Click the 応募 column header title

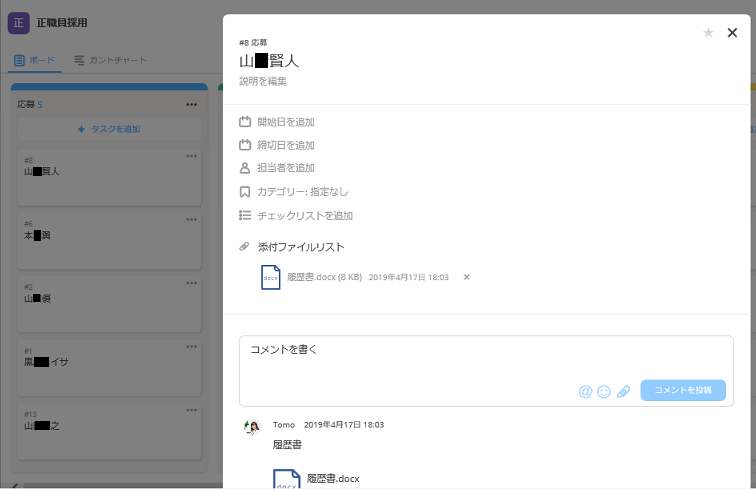click(x=26, y=105)
